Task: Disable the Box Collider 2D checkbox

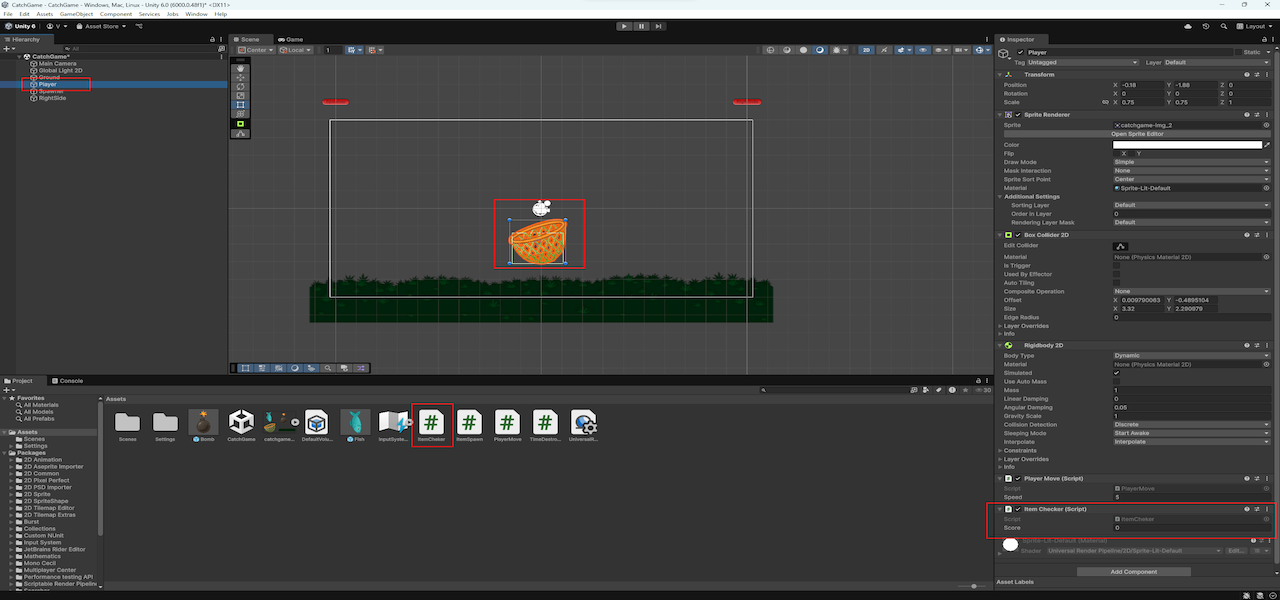Action: [1018, 235]
